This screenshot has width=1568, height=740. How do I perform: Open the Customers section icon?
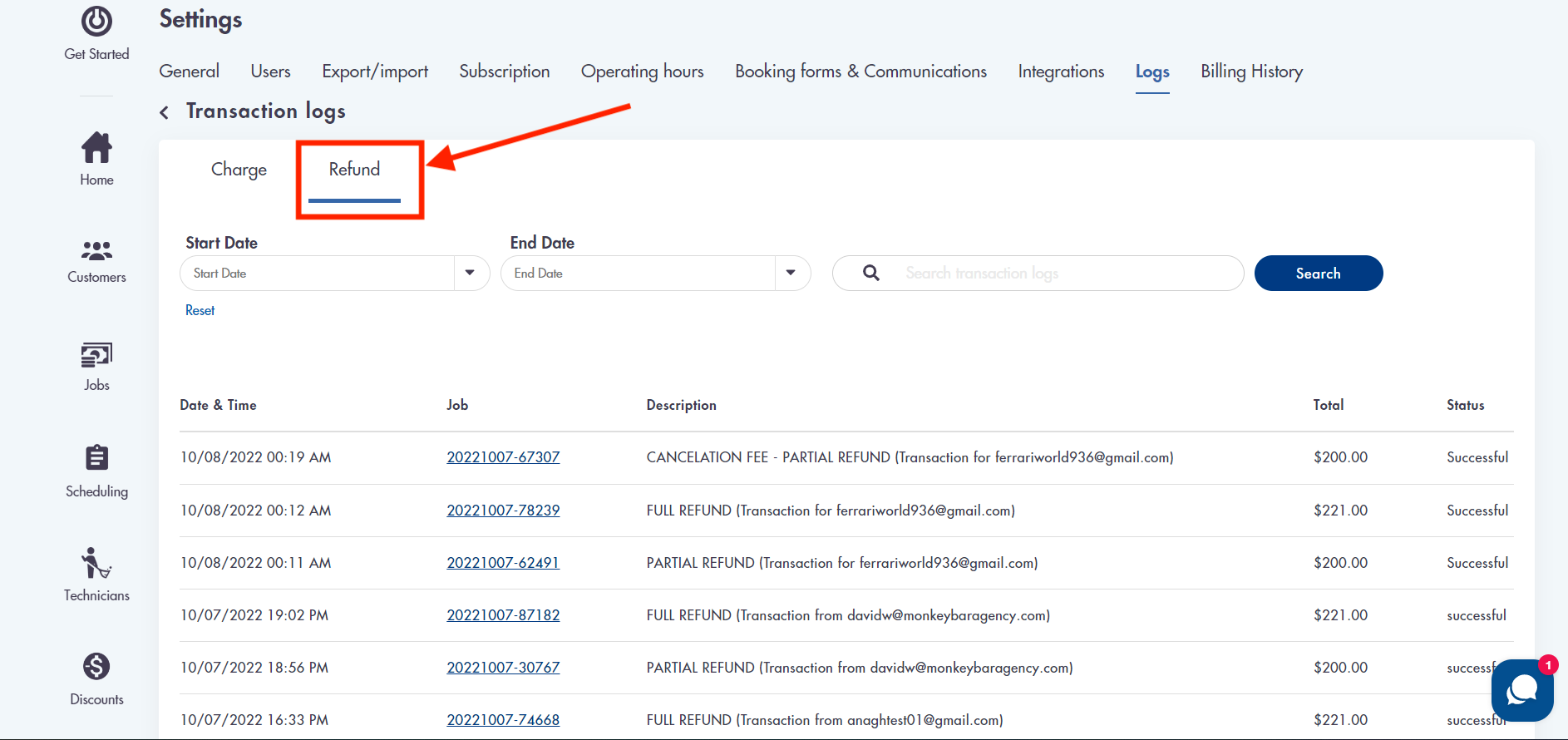click(96, 250)
